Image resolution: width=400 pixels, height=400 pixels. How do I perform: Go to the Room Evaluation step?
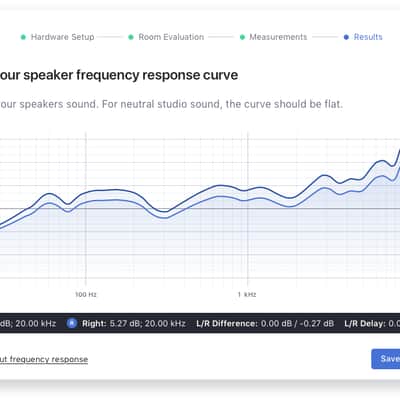(x=171, y=37)
